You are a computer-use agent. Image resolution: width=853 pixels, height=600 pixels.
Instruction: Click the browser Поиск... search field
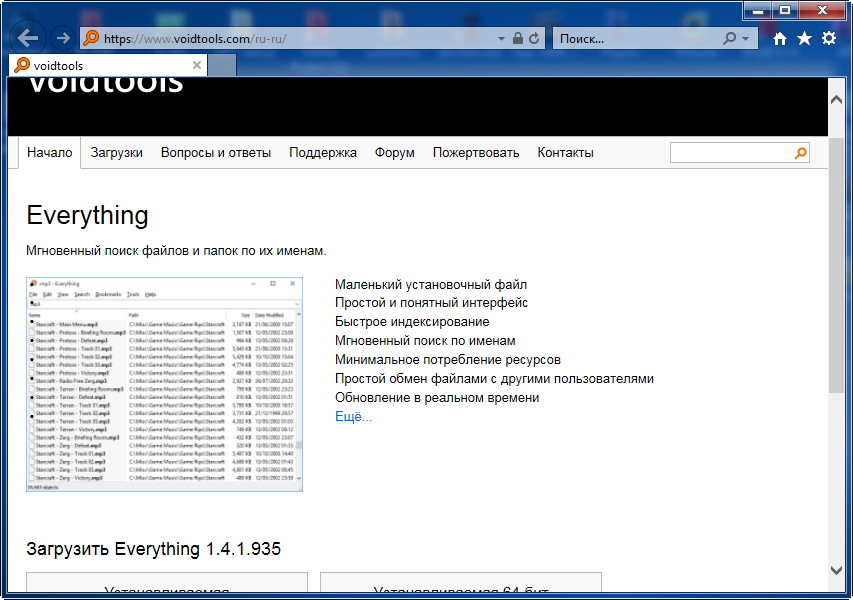tap(636, 39)
